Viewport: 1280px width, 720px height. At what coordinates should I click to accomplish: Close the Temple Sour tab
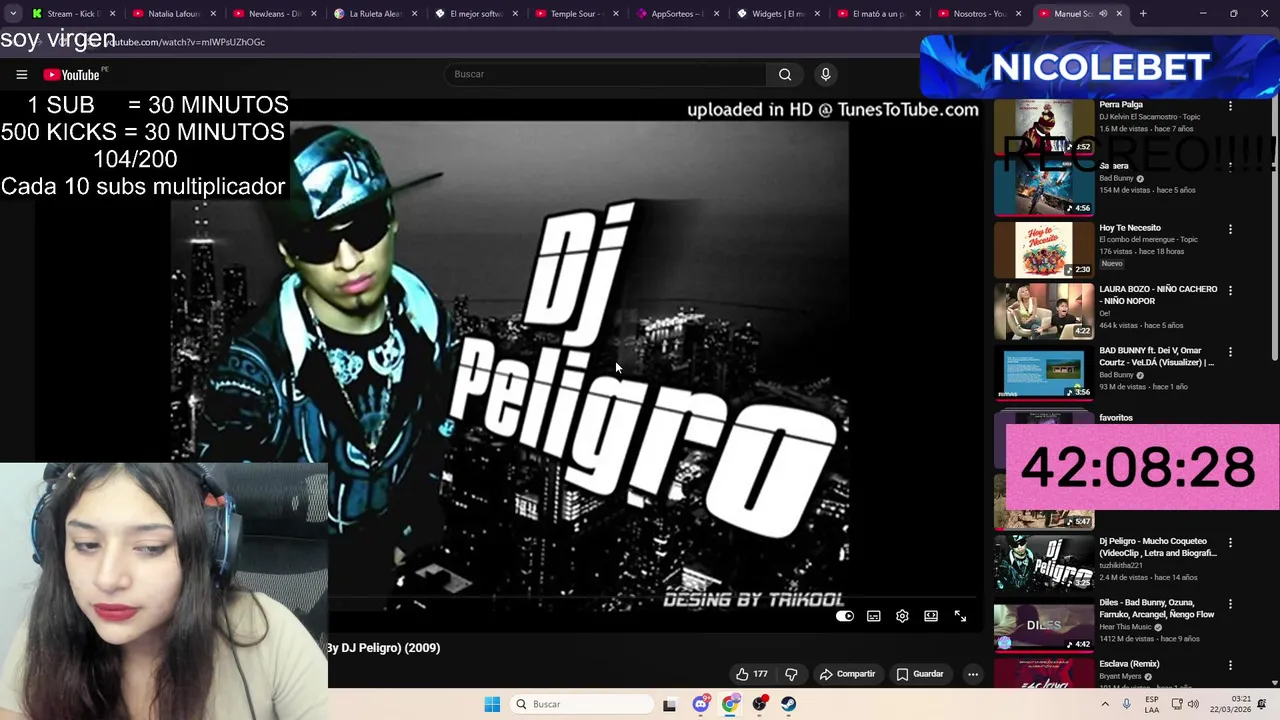click(x=615, y=14)
